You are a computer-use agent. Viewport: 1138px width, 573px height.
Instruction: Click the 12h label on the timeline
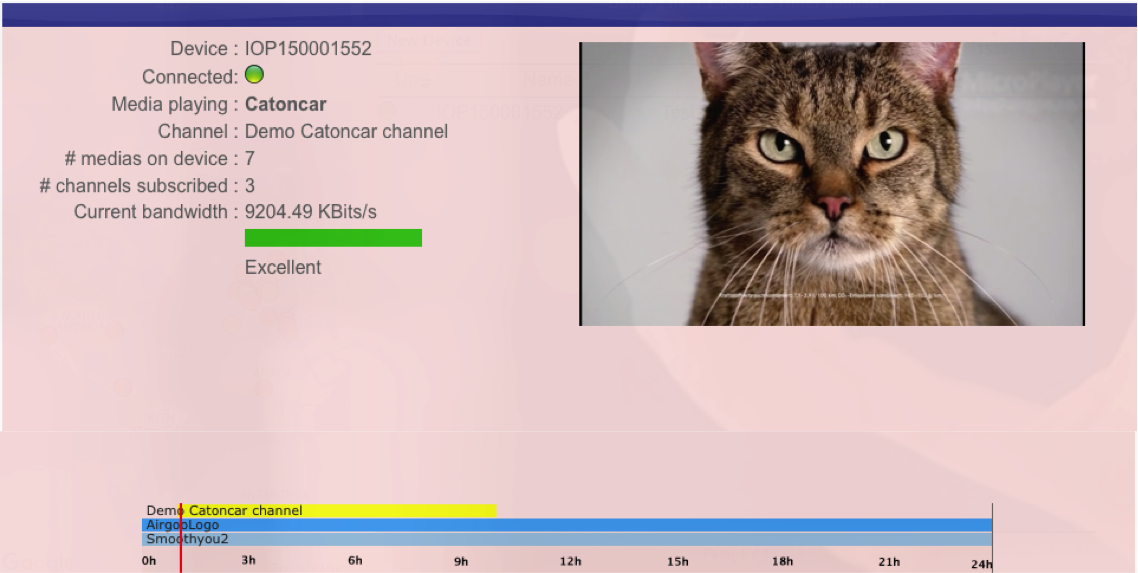coord(571,562)
